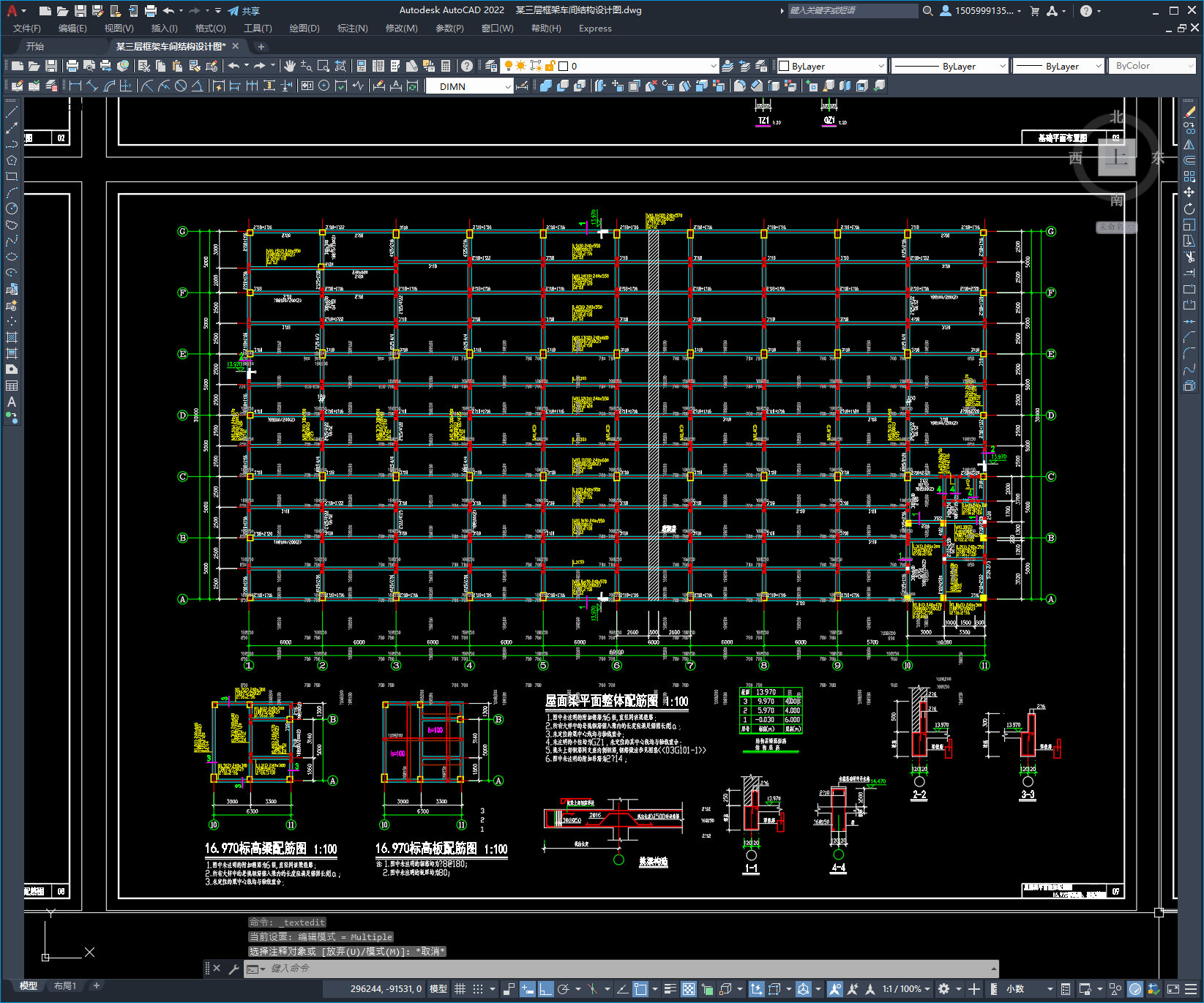Image resolution: width=1204 pixels, height=1003 pixels.
Task: Click the Linear dimension tool
Action: (75, 86)
